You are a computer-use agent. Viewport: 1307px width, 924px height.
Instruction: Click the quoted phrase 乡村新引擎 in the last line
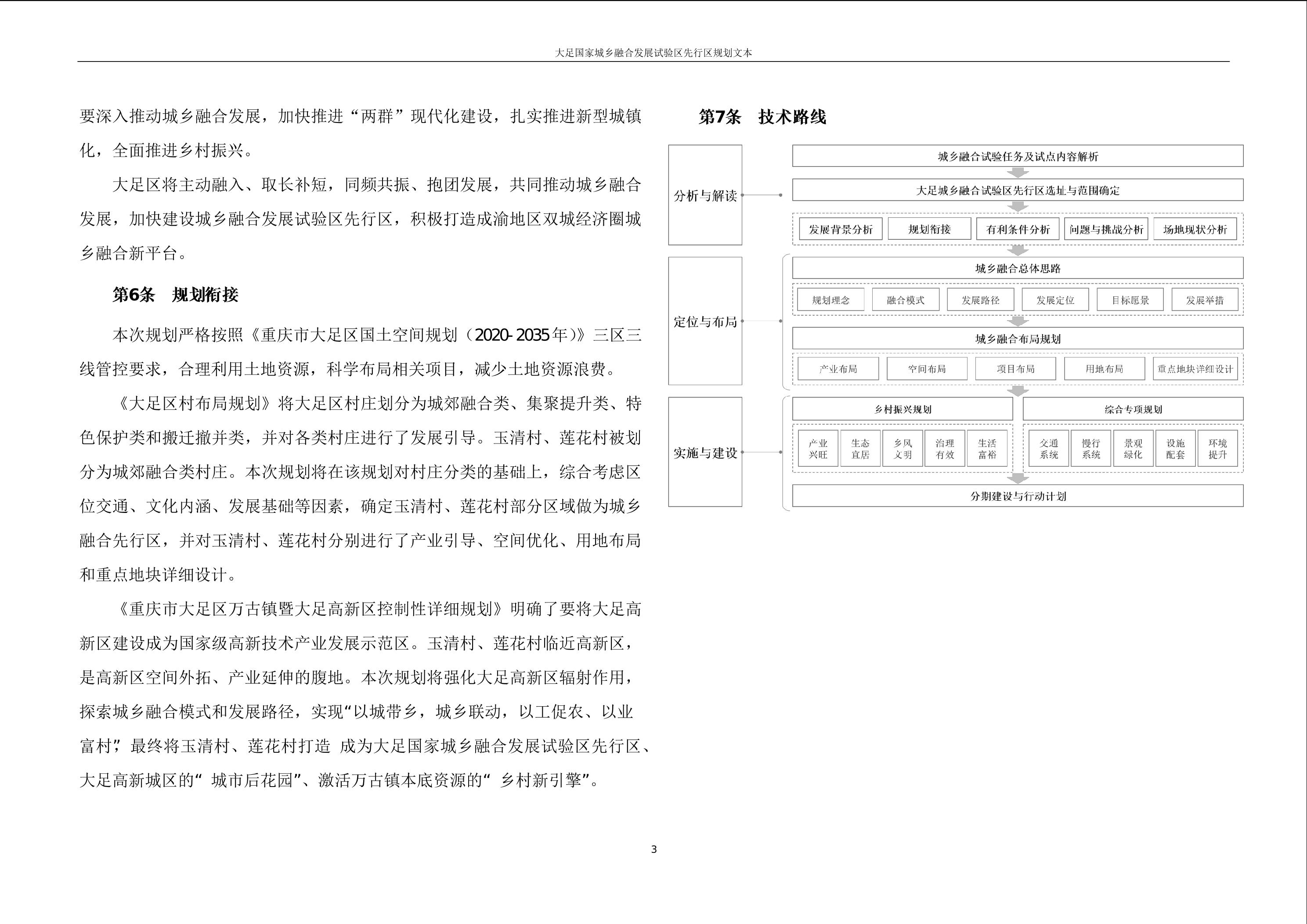pos(541,780)
